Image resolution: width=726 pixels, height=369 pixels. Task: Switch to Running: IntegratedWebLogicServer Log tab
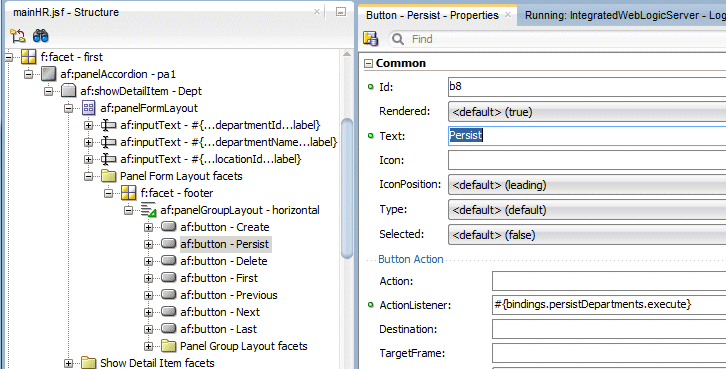[x=623, y=15]
